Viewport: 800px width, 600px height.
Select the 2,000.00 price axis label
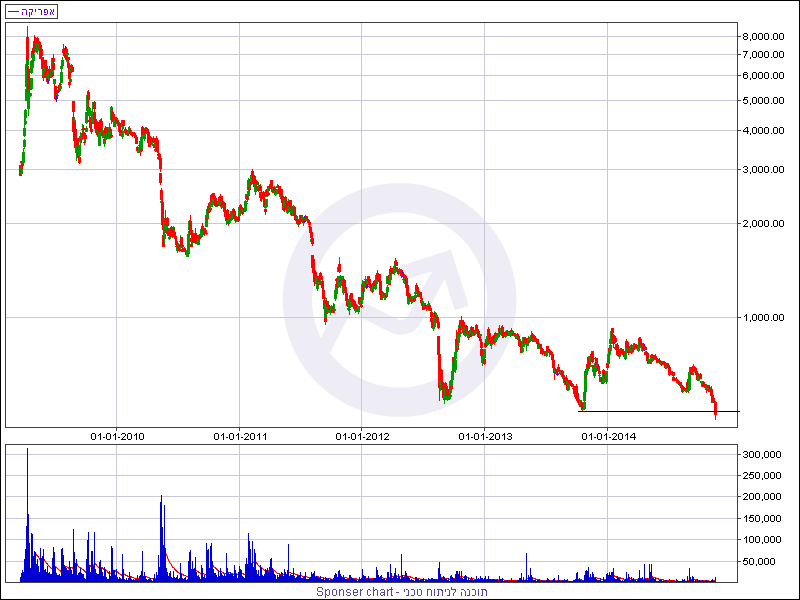click(x=763, y=223)
